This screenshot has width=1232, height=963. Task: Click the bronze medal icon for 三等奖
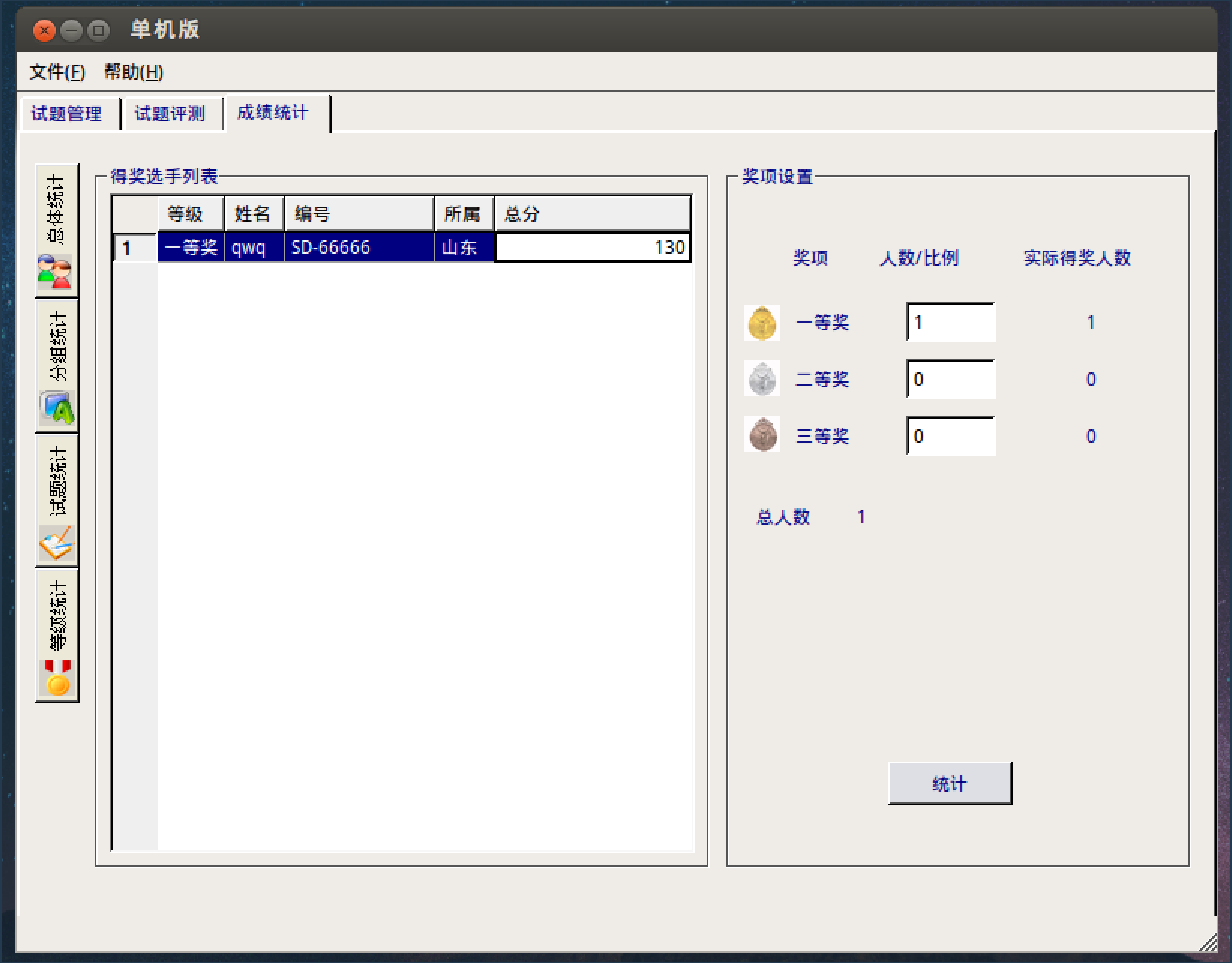coord(762,435)
